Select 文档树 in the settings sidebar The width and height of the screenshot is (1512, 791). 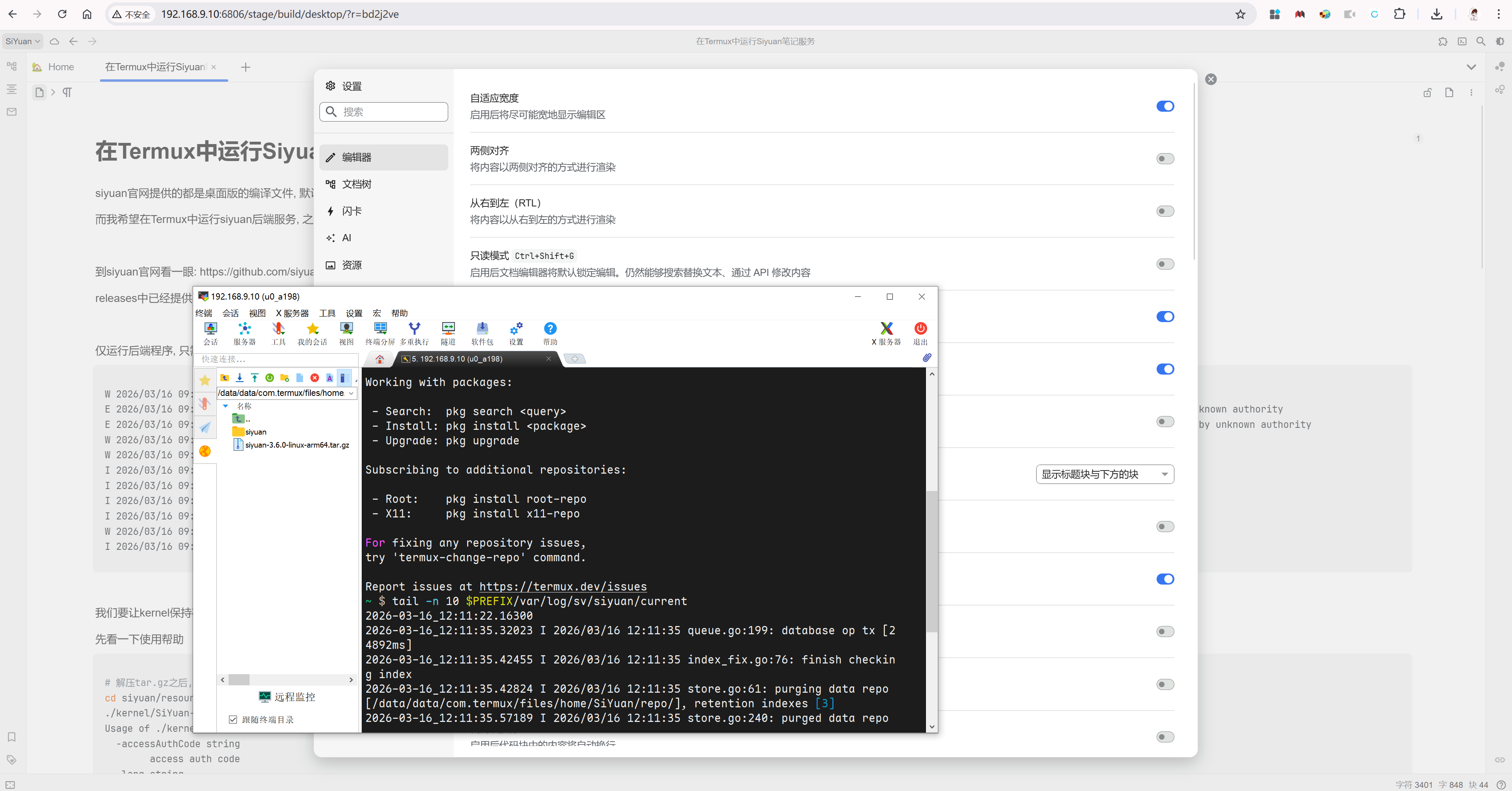pyautogui.click(x=356, y=184)
